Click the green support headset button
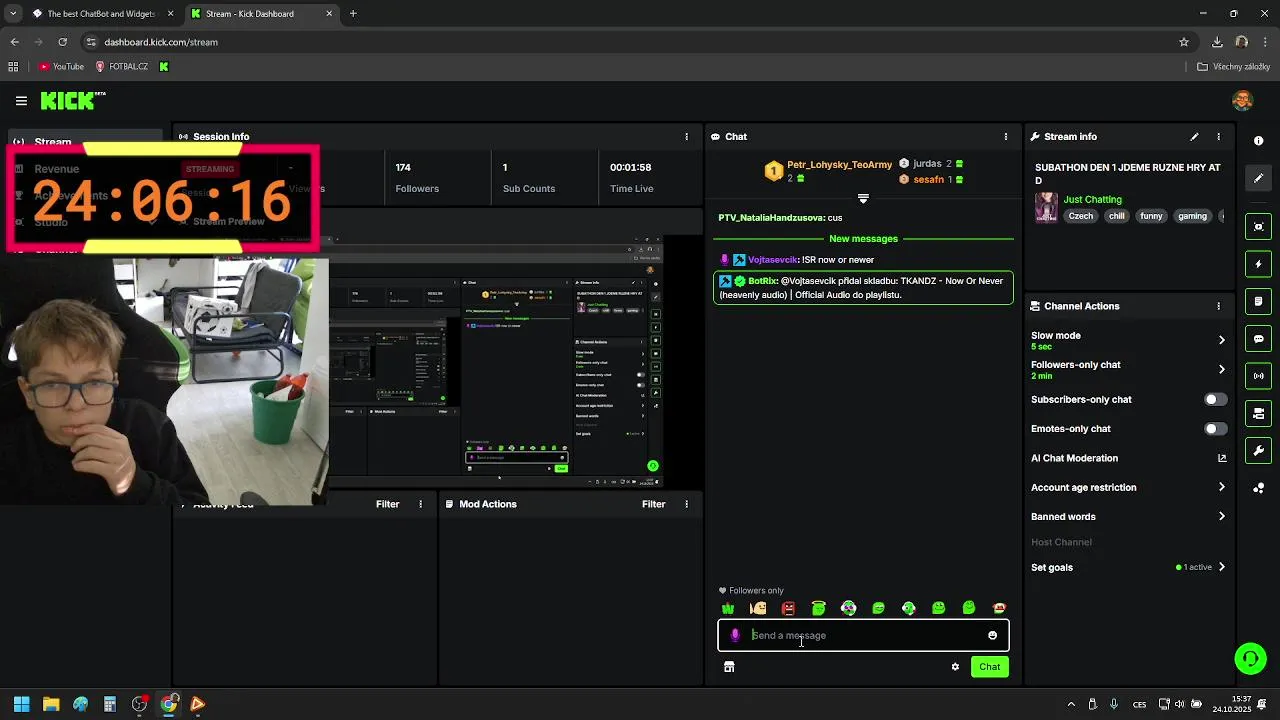The image size is (1280, 720). tap(1250, 658)
